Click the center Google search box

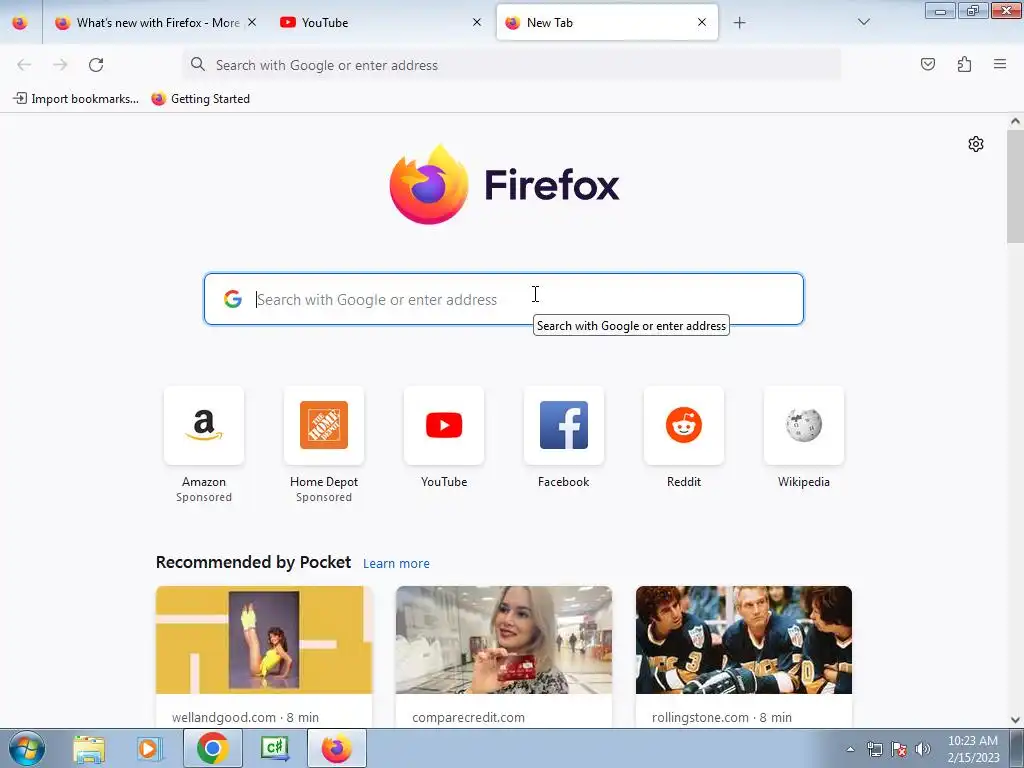(504, 299)
